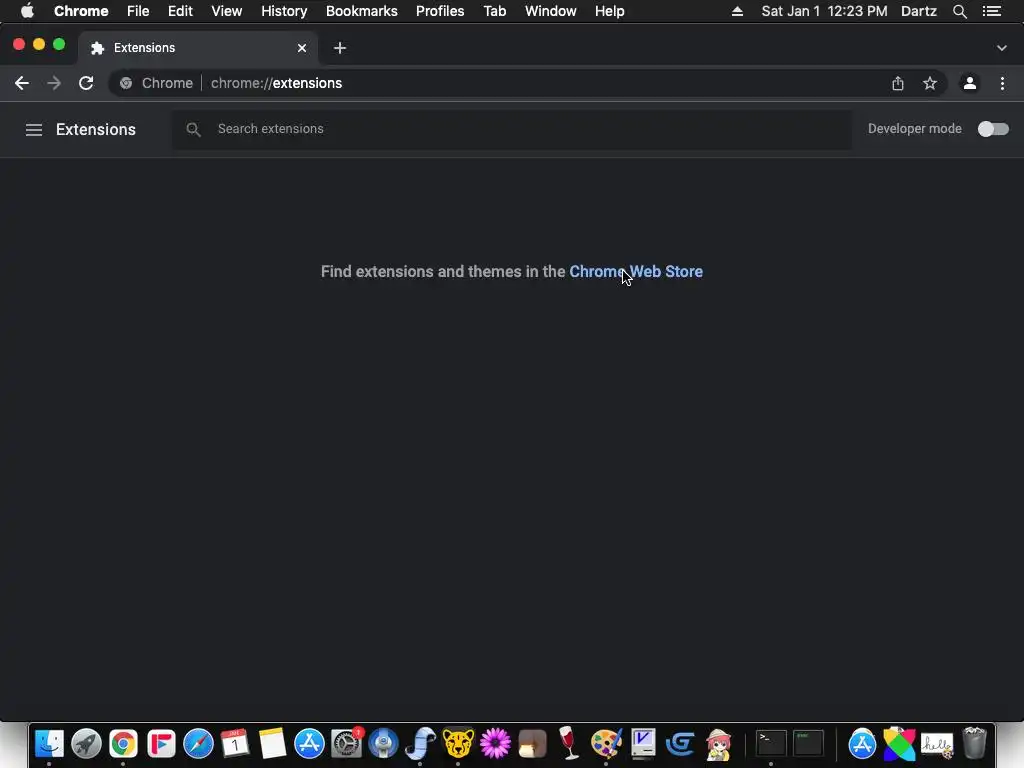Bookmark this tab with star icon
The width and height of the screenshot is (1024, 768).
tap(930, 84)
